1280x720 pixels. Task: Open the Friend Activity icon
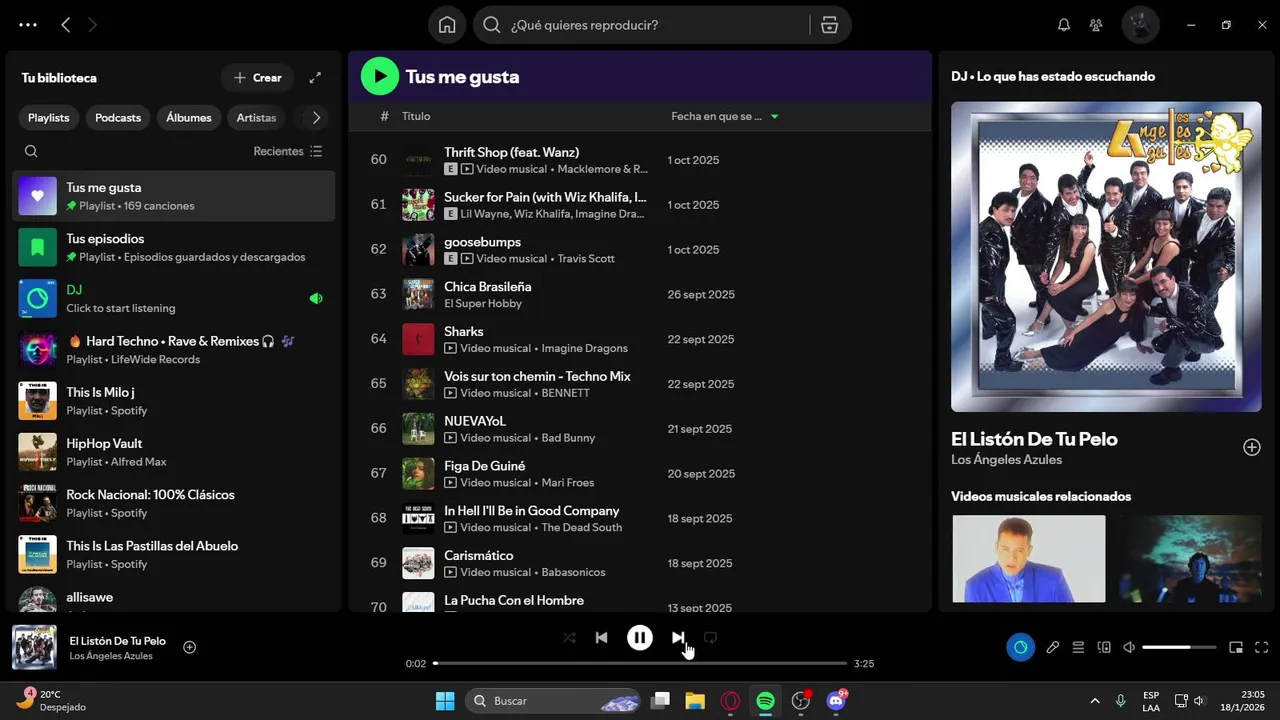1097,25
